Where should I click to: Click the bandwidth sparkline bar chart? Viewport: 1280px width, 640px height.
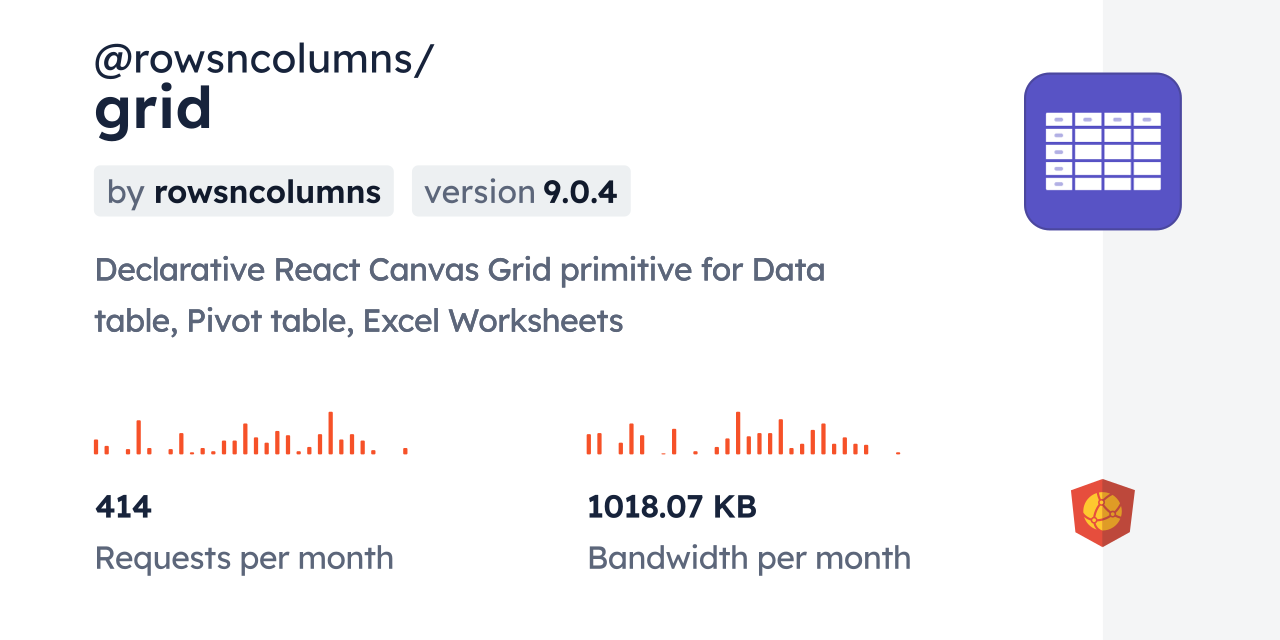743,435
